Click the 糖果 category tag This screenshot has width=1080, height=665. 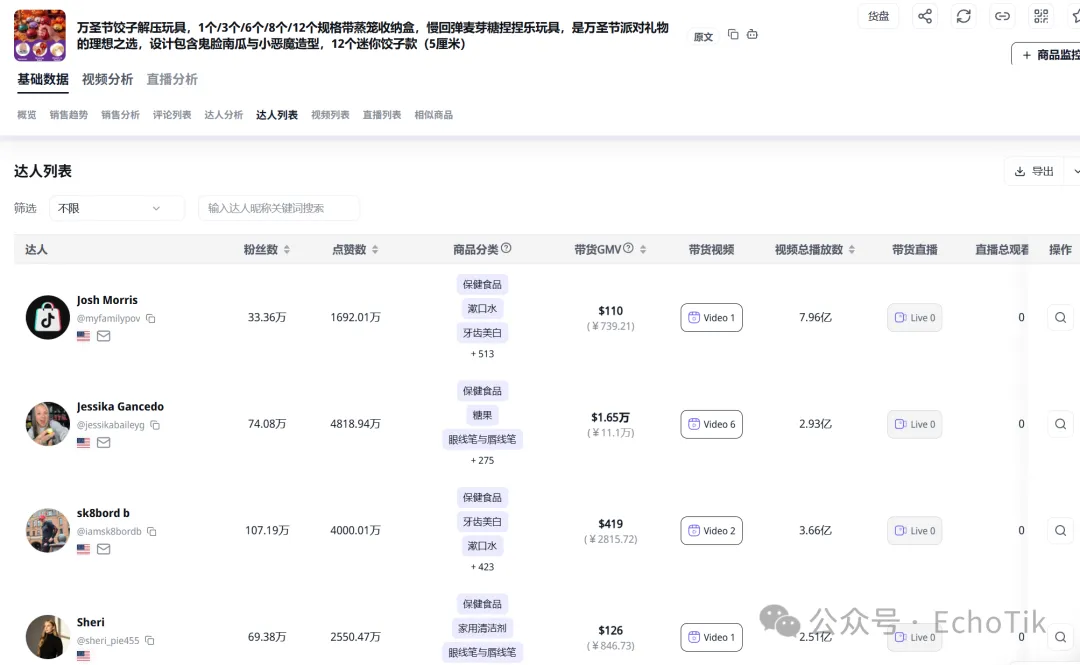pyautogui.click(x=482, y=415)
